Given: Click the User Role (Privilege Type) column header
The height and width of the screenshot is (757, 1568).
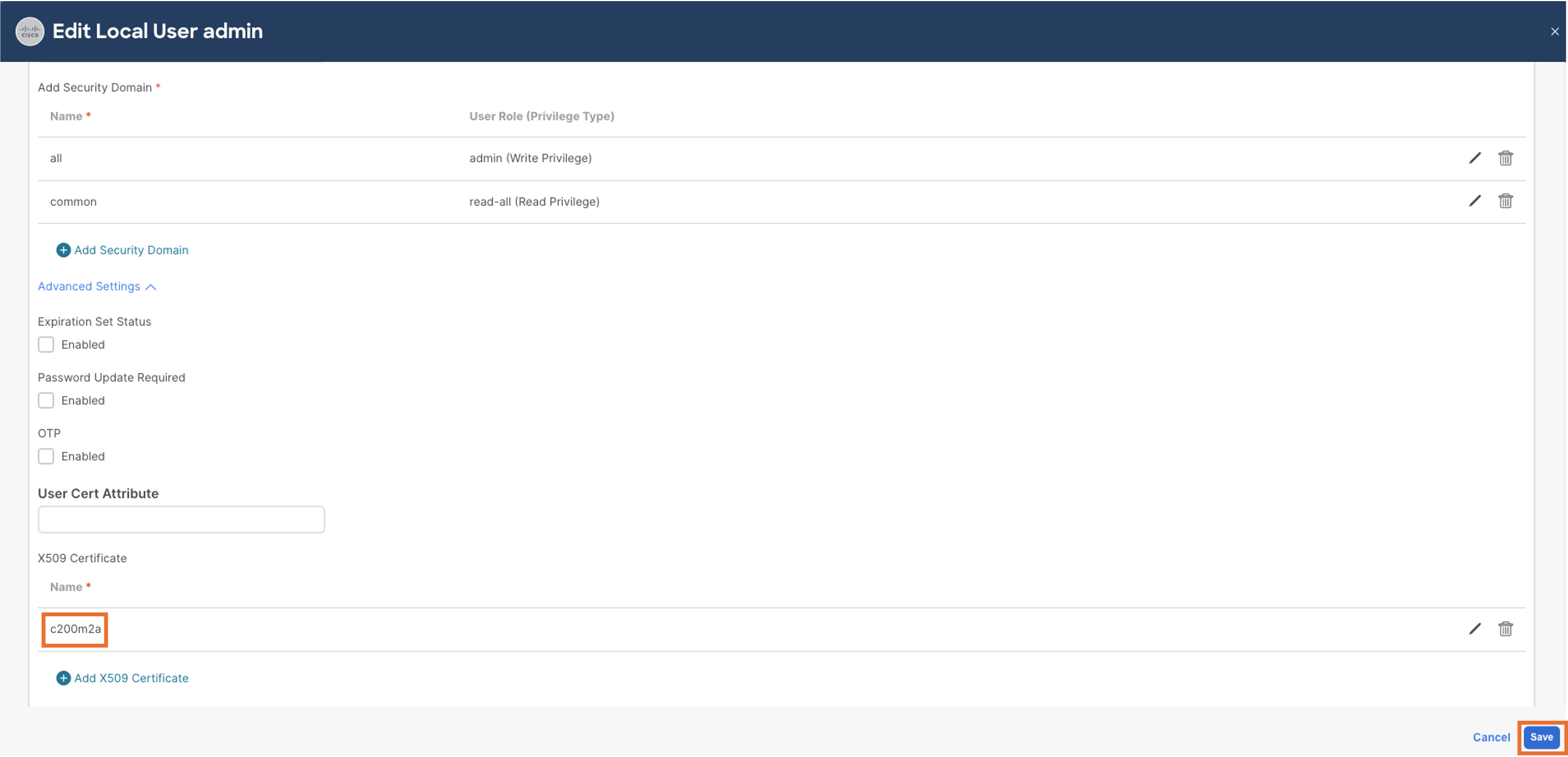Looking at the screenshot, I should [542, 116].
